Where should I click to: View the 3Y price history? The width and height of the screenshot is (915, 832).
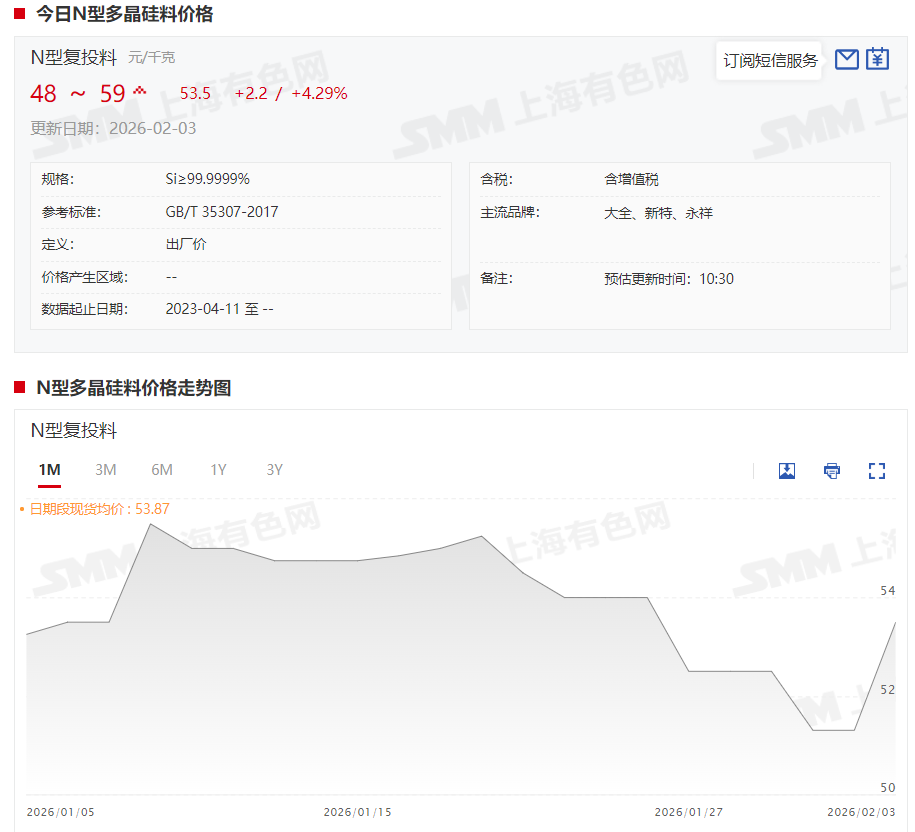[274, 470]
